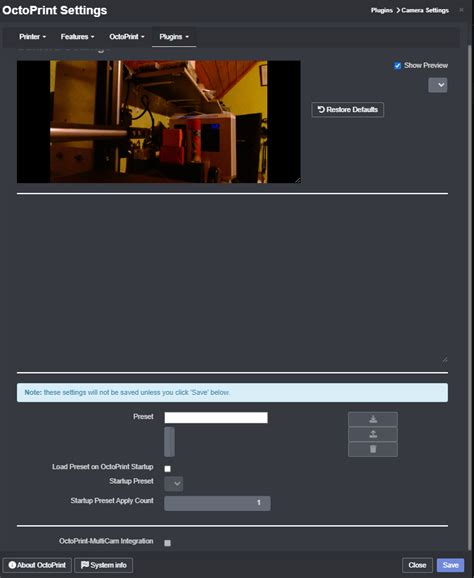Enable Load Preset on OctoPrint Startup
This screenshot has height=578, width=474.
point(167,469)
